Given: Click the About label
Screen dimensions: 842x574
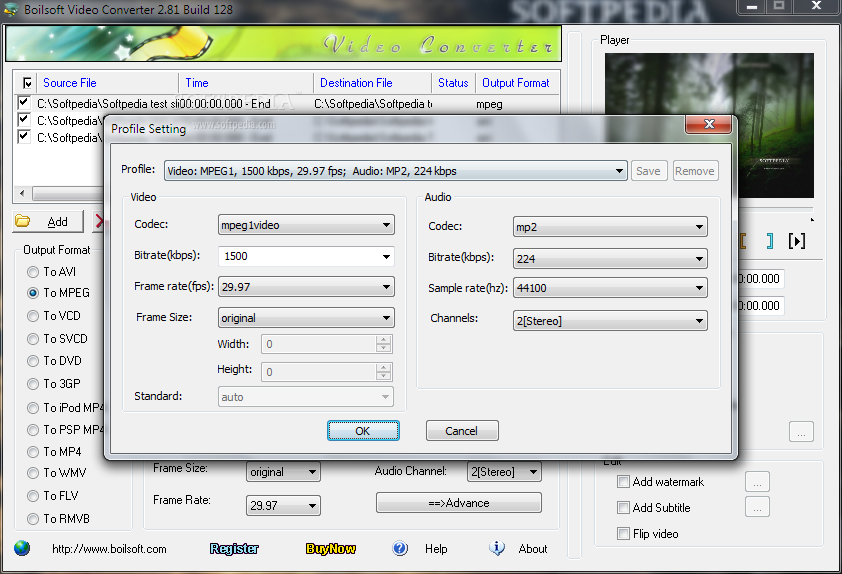Looking at the screenshot, I should point(533,549).
